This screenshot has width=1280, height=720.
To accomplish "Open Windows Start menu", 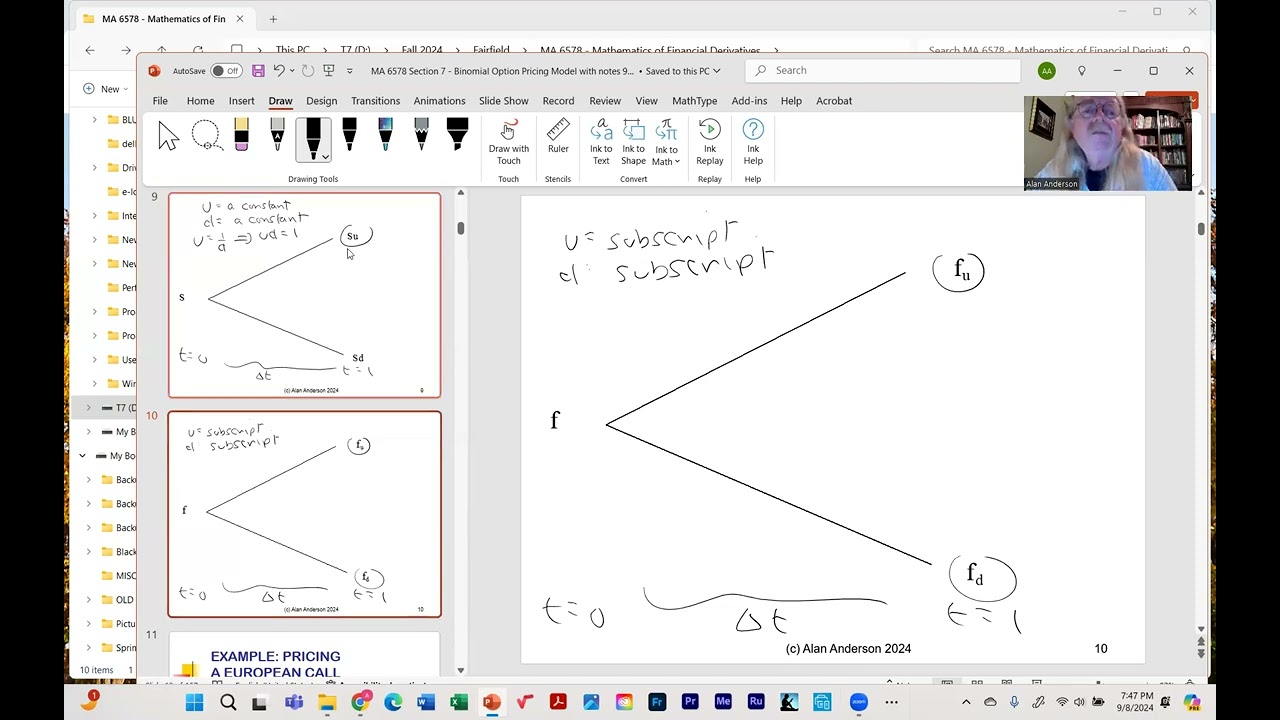I will click(195, 702).
